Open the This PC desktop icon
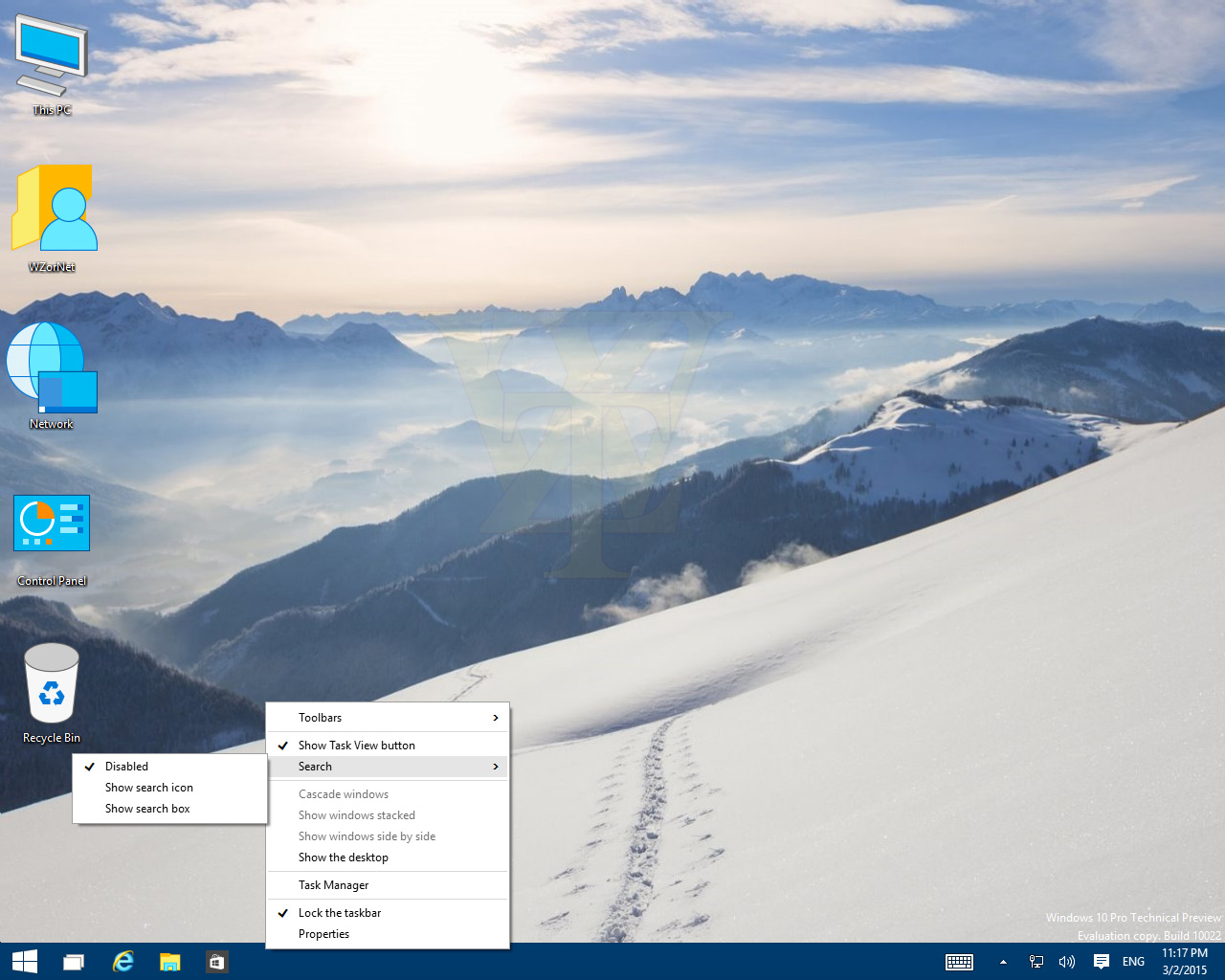1225x980 pixels. [52, 57]
